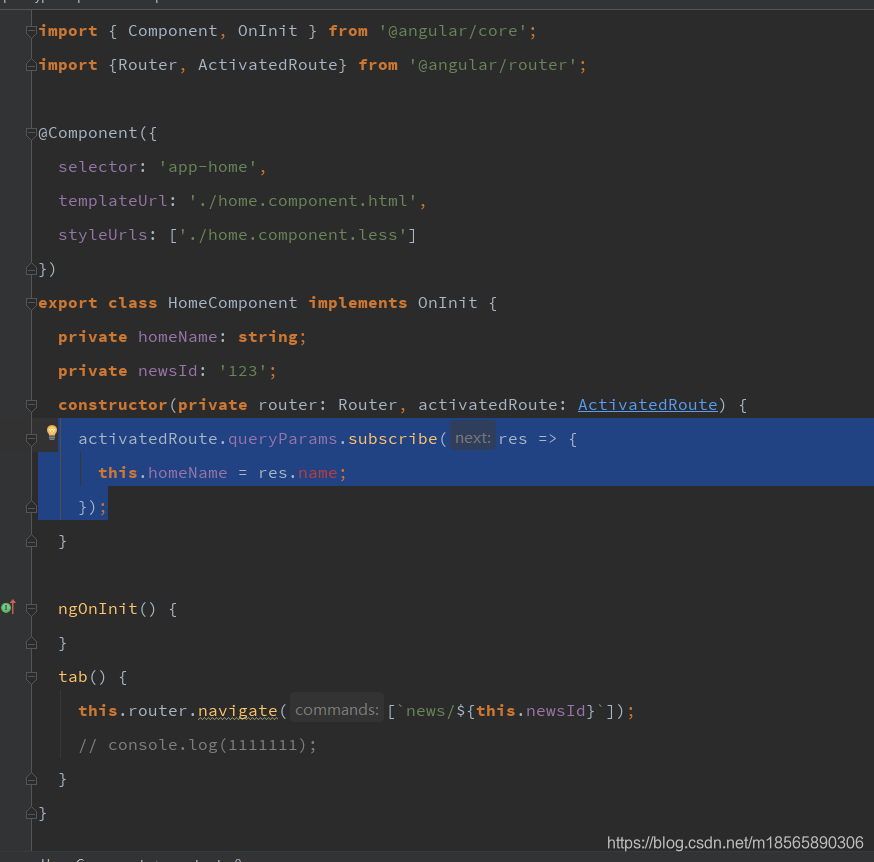874x862 pixels.
Task: Toggle the fold marker on the Router import line
Action: tap(31, 66)
